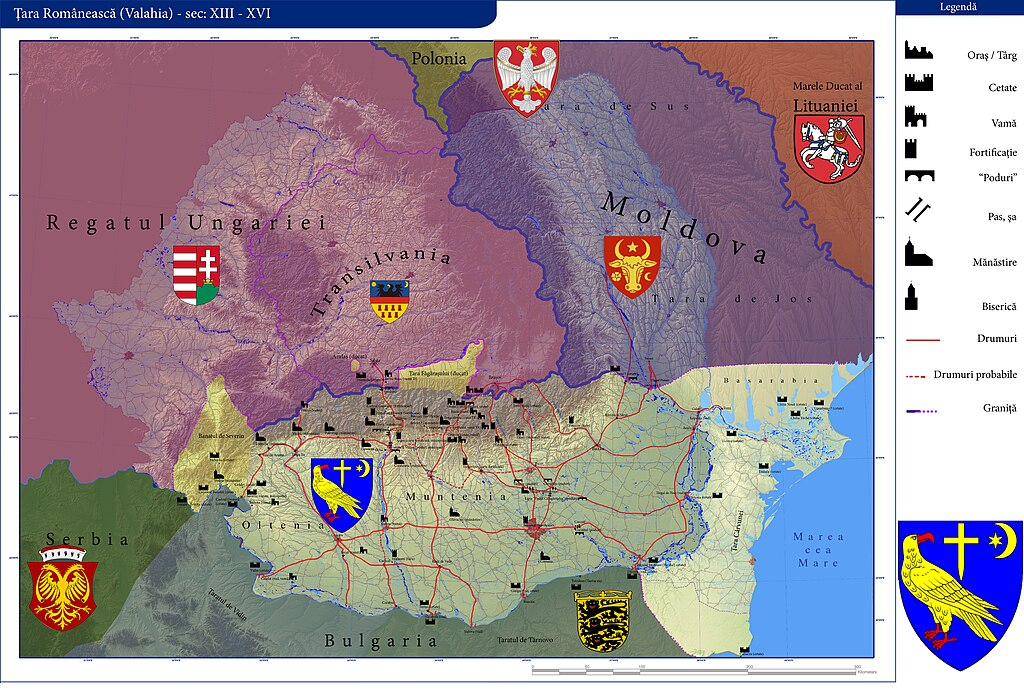This screenshot has width=1024, height=692.
Task: Click the Serbia label
Action: (x=88, y=539)
